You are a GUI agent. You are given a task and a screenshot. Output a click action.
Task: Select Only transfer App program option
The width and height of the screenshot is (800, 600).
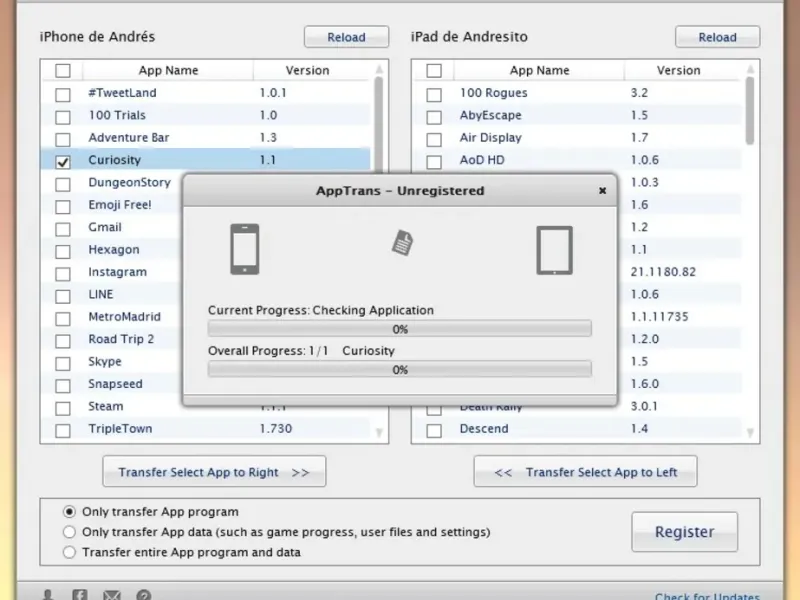click(69, 511)
